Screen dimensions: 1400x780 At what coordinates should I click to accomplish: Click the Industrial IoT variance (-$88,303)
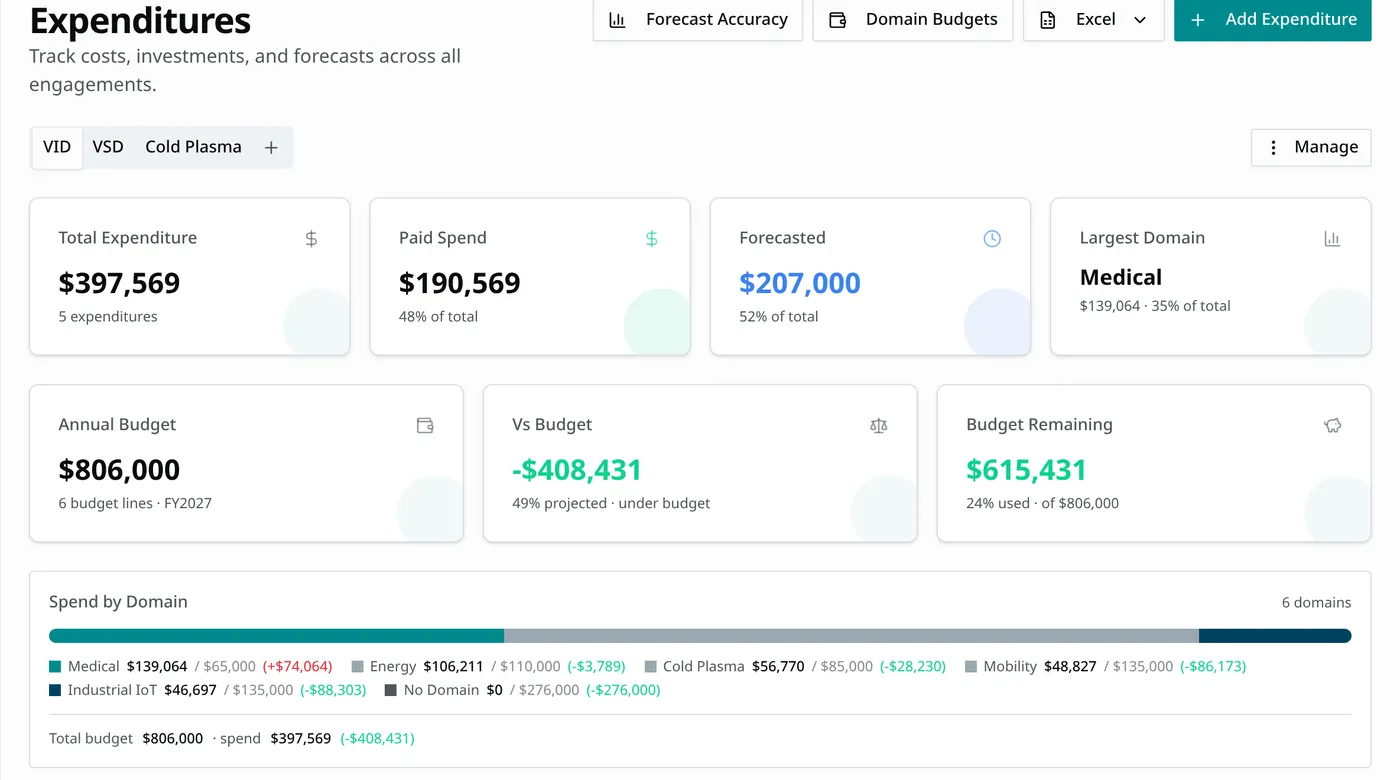(x=333, y=691)
